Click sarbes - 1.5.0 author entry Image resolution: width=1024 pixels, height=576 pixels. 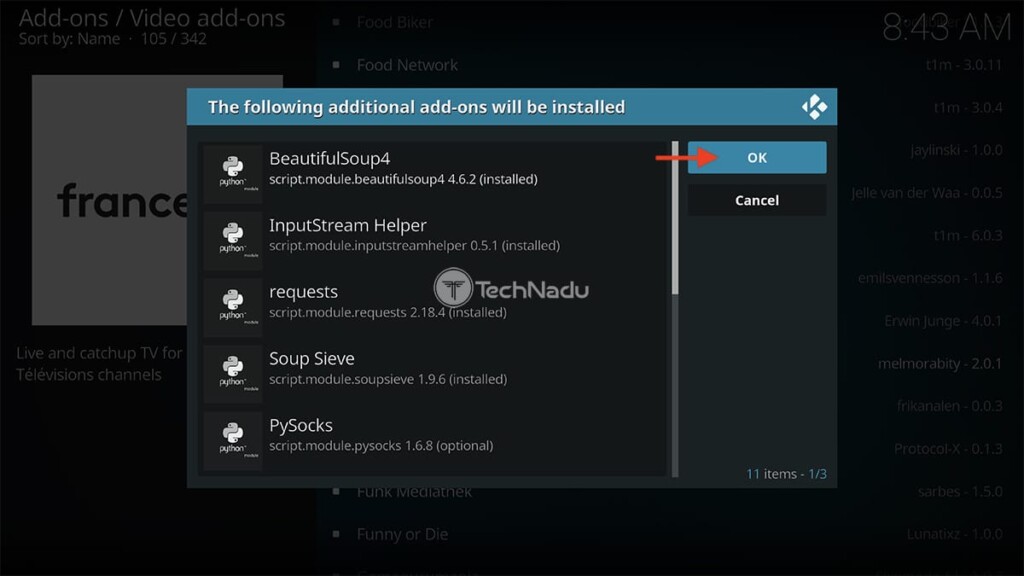click(x=960, y=491)
